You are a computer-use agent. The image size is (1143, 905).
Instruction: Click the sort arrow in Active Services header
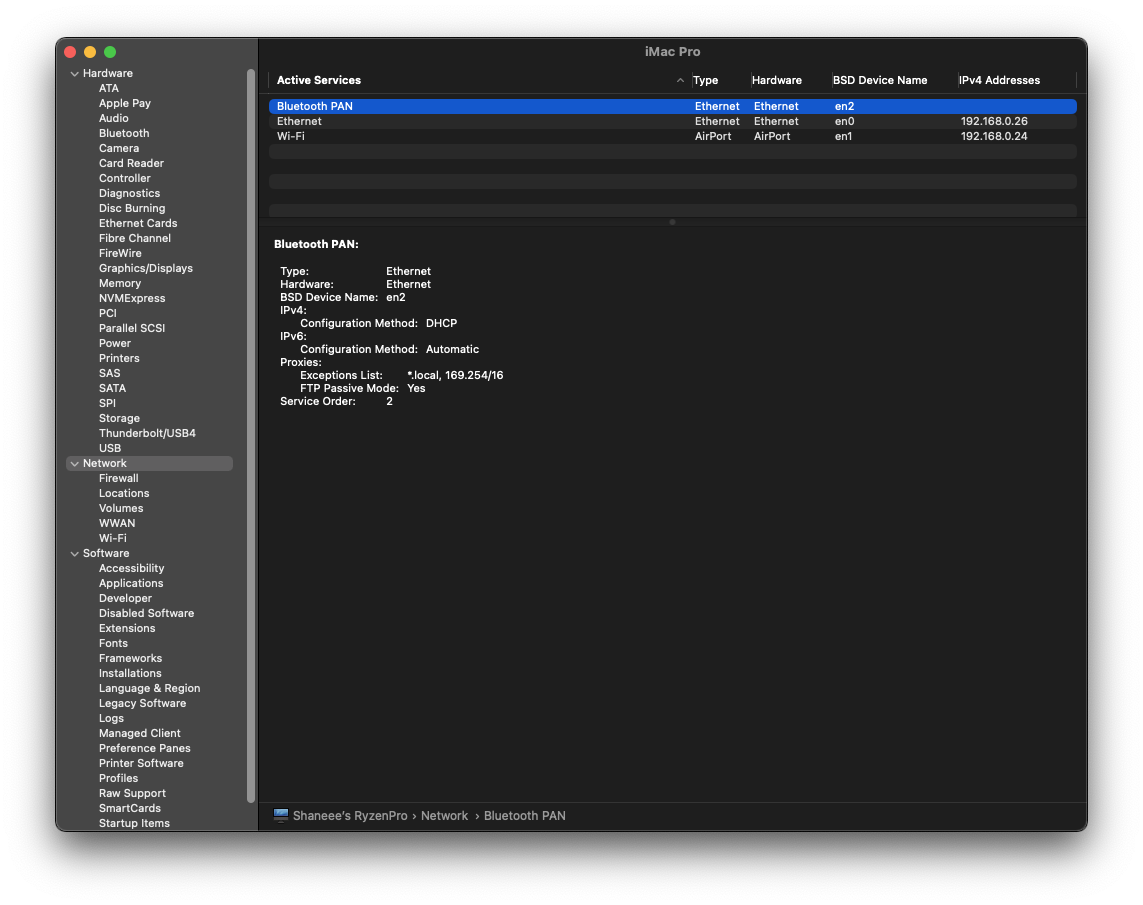tap(680, 81)
